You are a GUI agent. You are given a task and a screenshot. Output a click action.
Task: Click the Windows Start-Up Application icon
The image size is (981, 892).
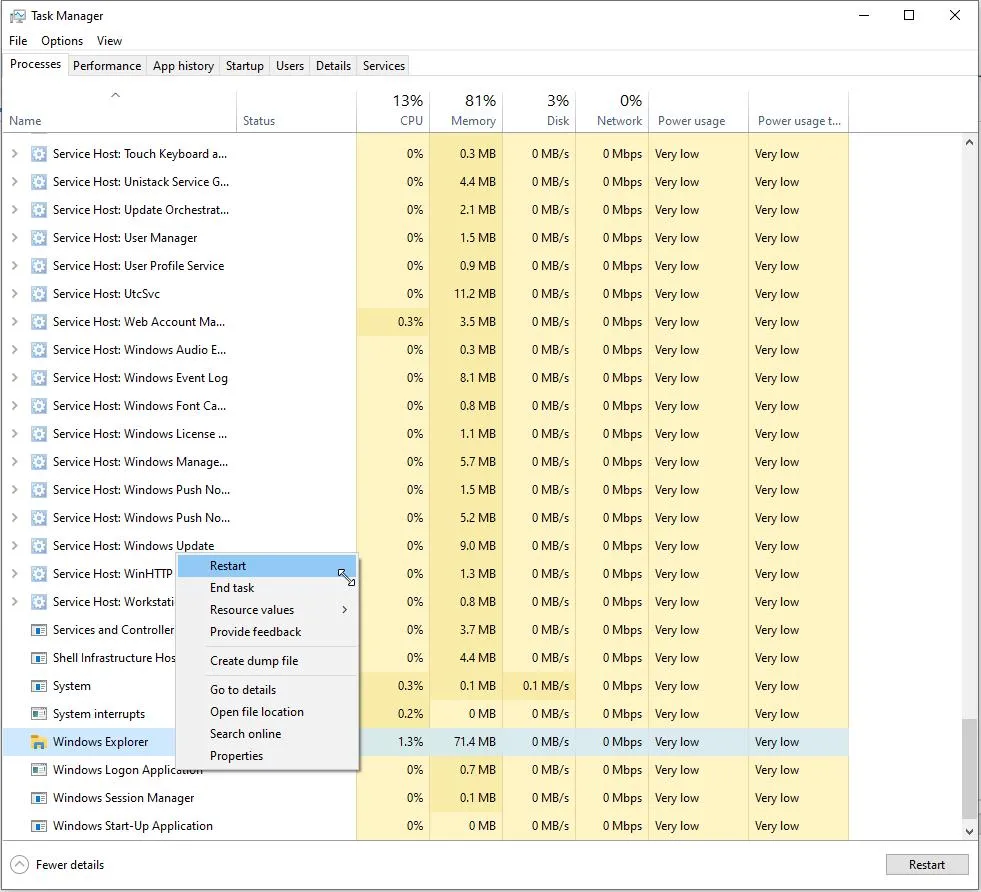(39, 826)
